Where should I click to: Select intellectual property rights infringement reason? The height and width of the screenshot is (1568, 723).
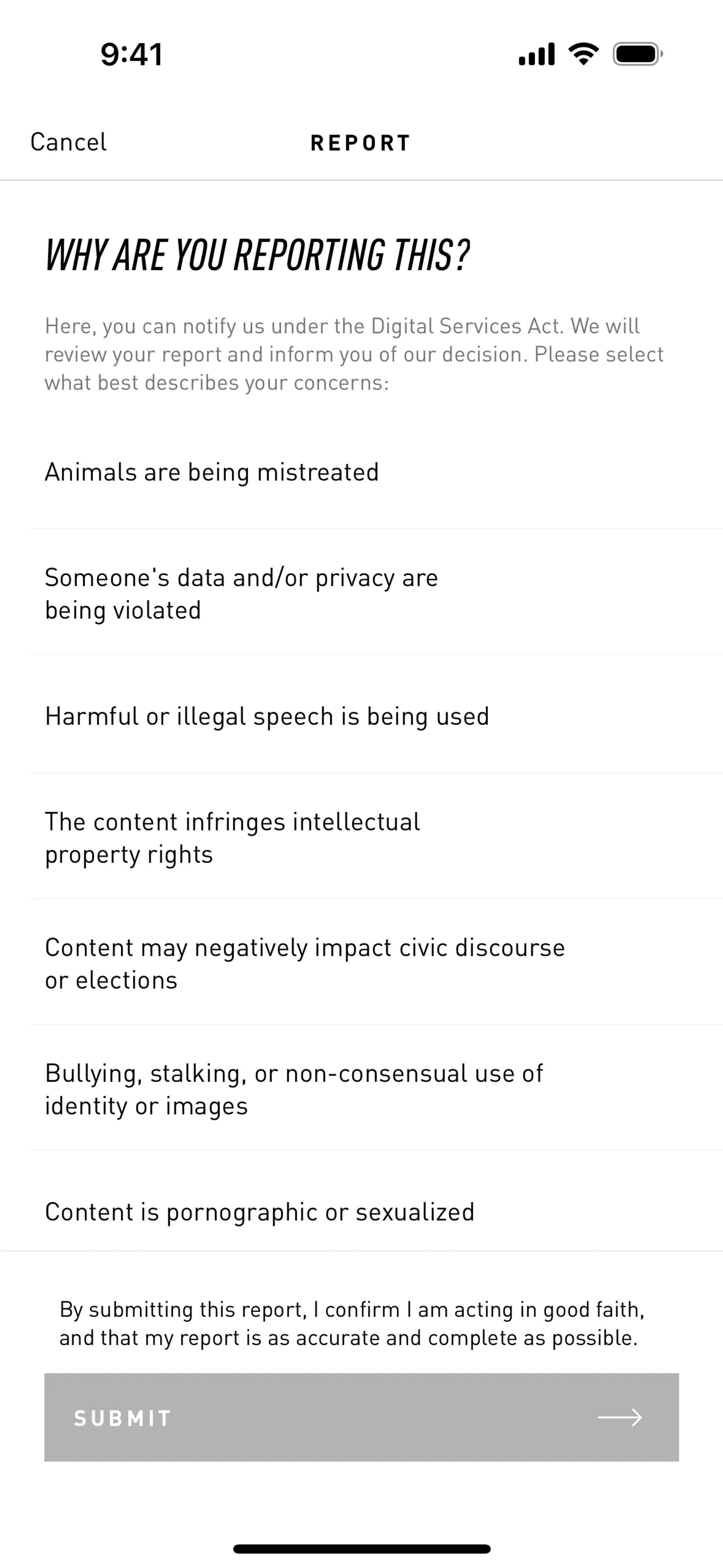[x=232, y=837]
